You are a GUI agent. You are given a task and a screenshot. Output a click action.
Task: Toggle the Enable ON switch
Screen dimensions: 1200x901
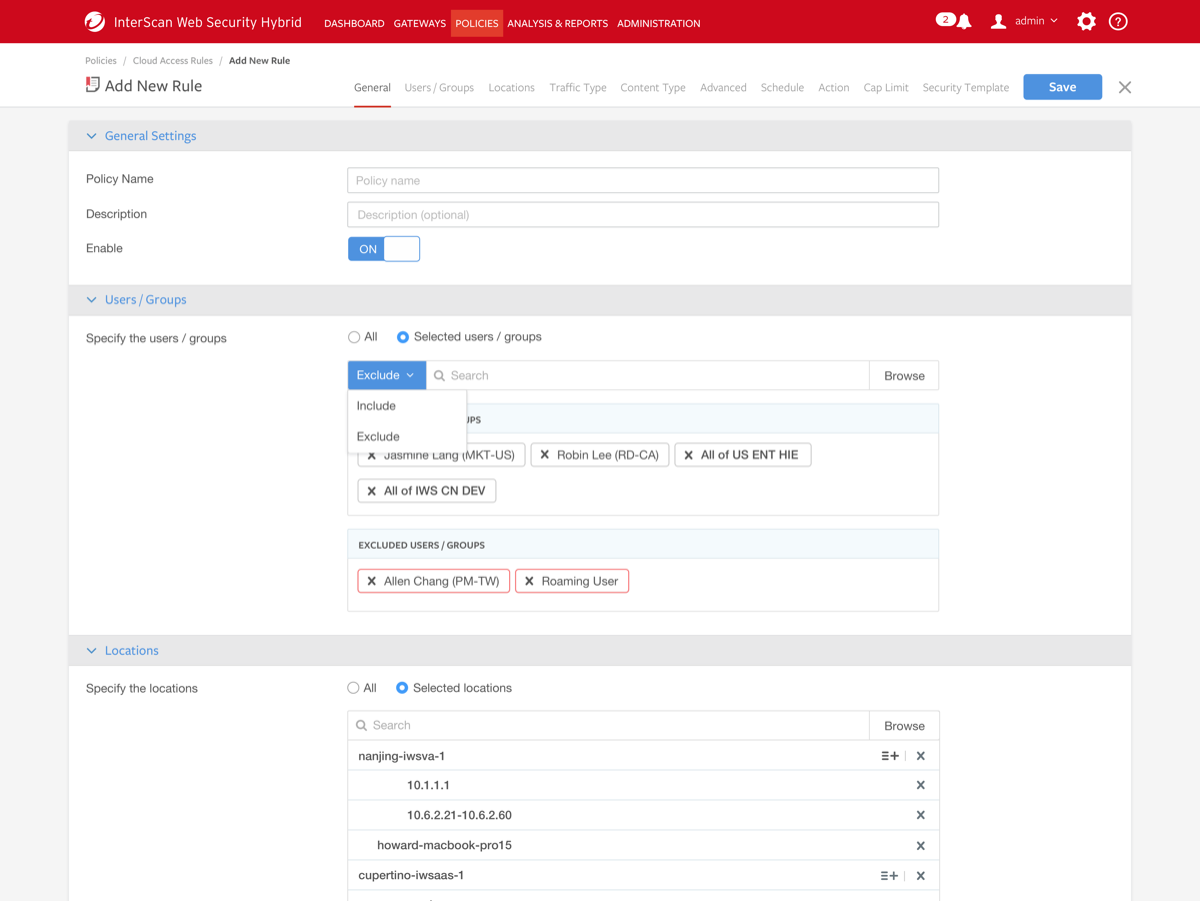[x=384, y=249]
